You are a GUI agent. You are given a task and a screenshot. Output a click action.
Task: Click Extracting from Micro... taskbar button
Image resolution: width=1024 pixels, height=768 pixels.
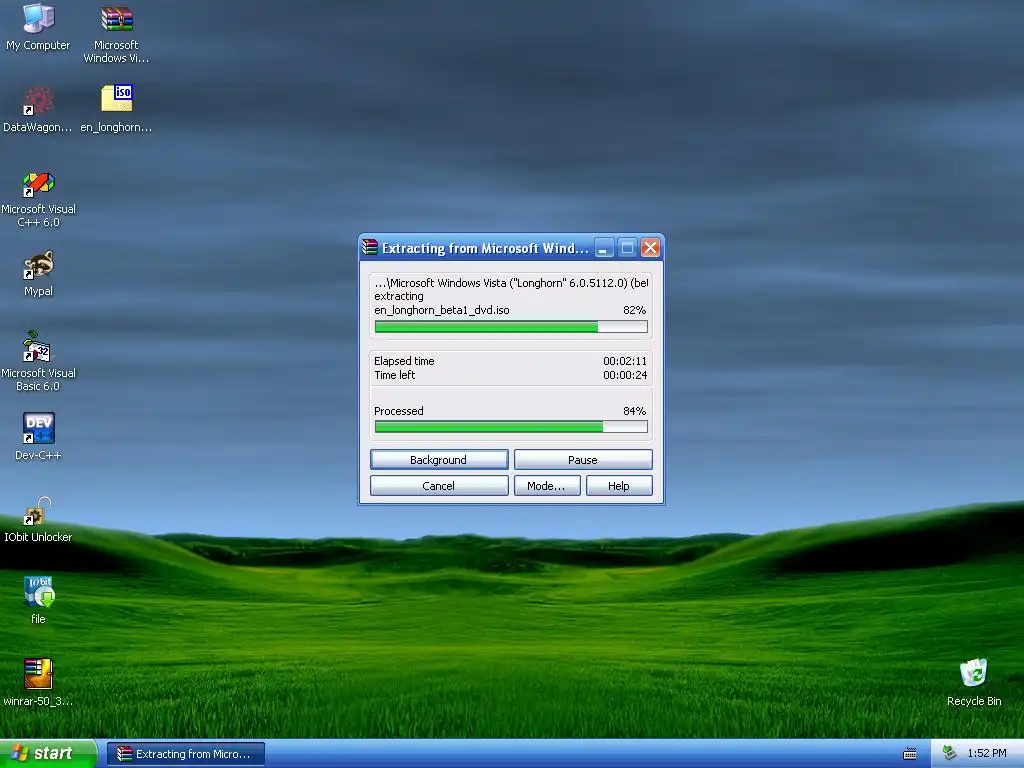click(x=186, y=754)
